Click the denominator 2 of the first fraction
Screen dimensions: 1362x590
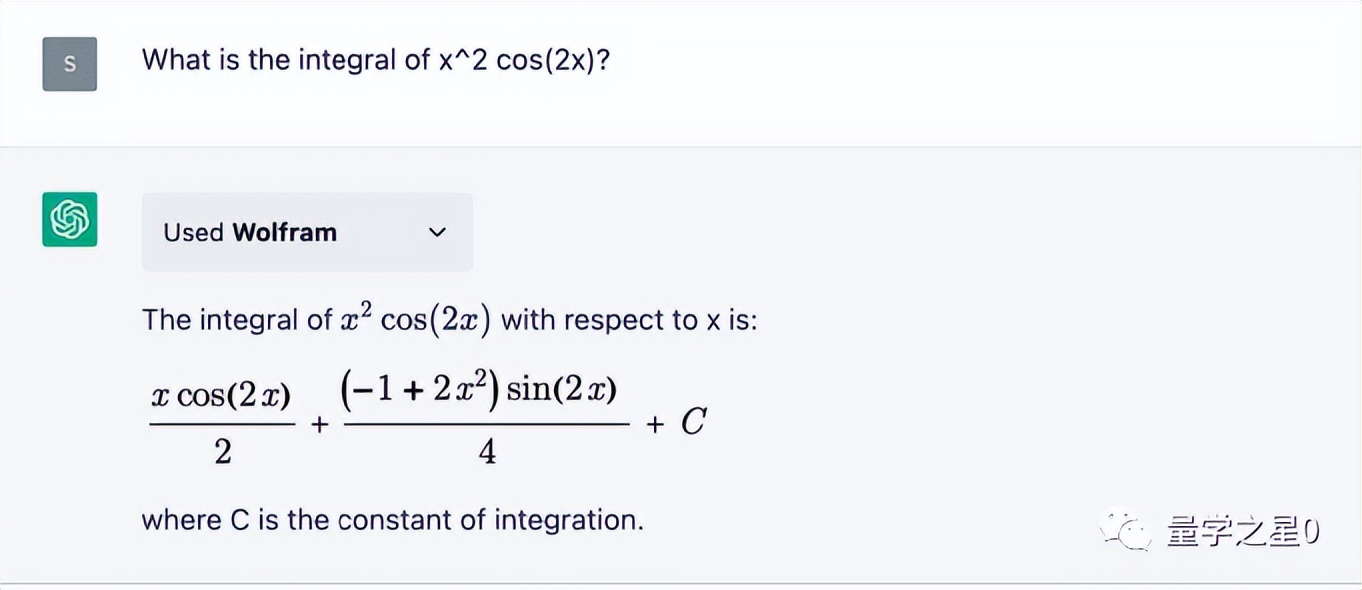pos(222,453)
